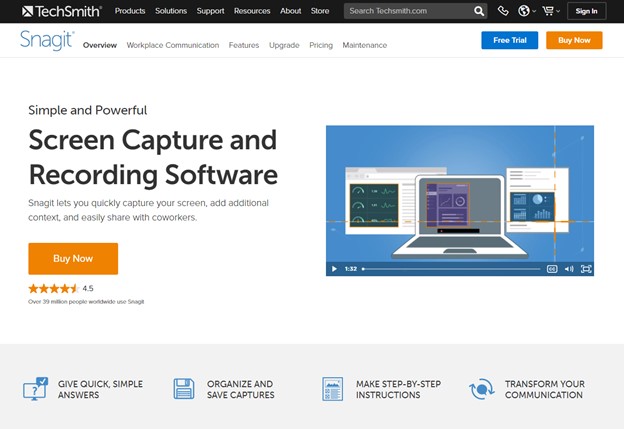Mute the video volume
The image size is (624, 429).
point(569,269)
